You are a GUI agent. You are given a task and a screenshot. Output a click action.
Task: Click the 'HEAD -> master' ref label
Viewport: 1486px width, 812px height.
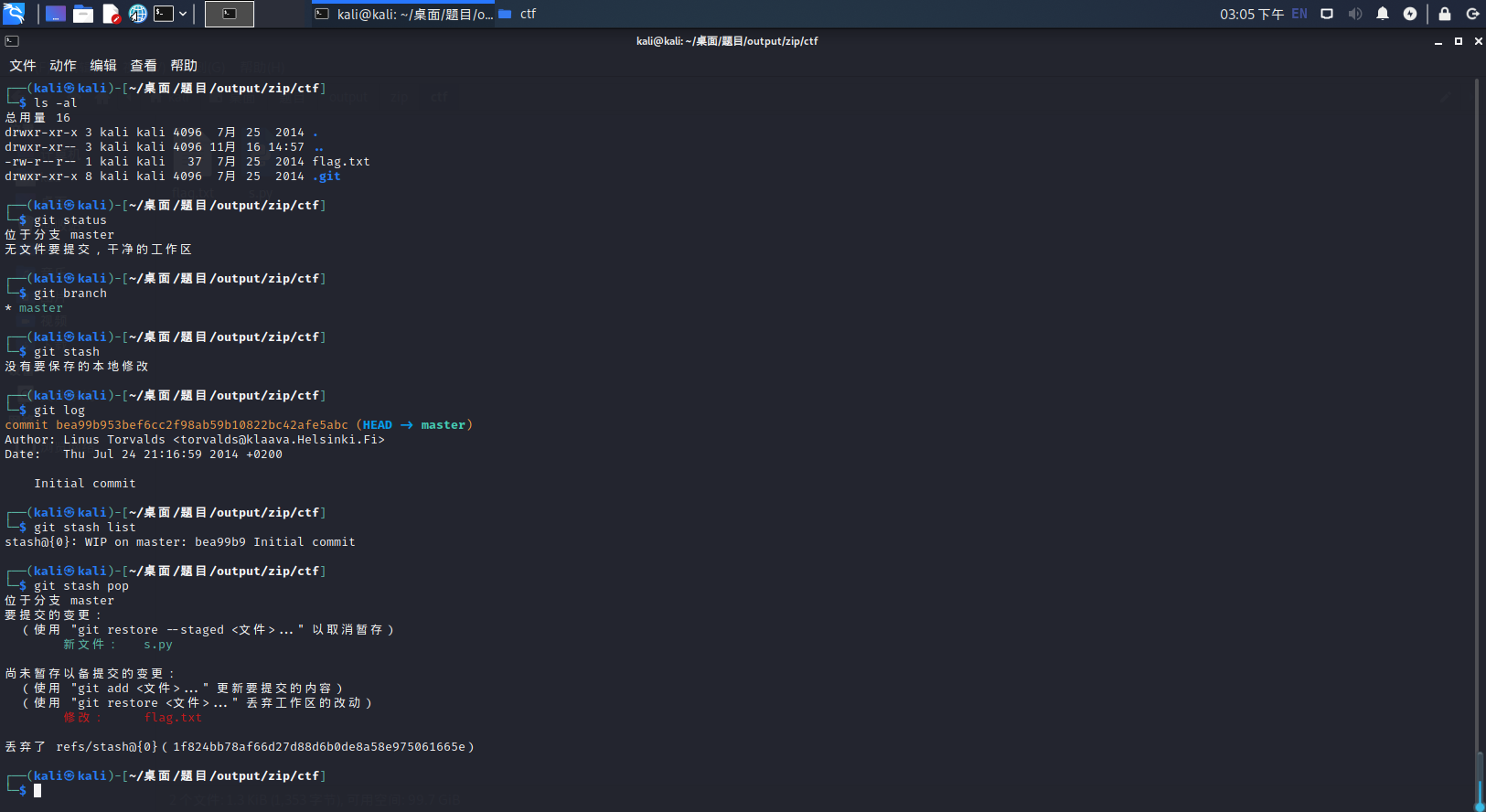tap(414, 425)
